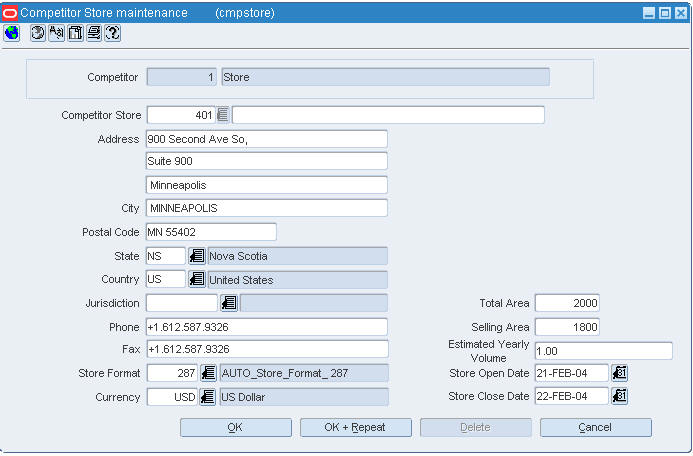Click the Phone number field
The height and width of the screenshot is (456, 693).
267,327
